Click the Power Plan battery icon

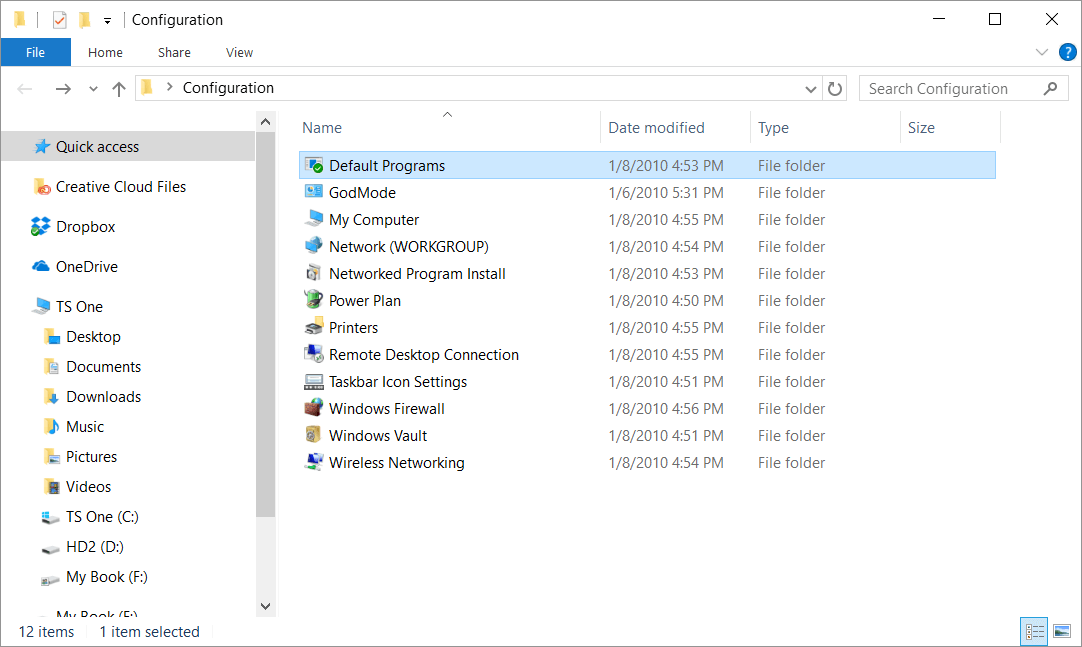pos(313,300)
